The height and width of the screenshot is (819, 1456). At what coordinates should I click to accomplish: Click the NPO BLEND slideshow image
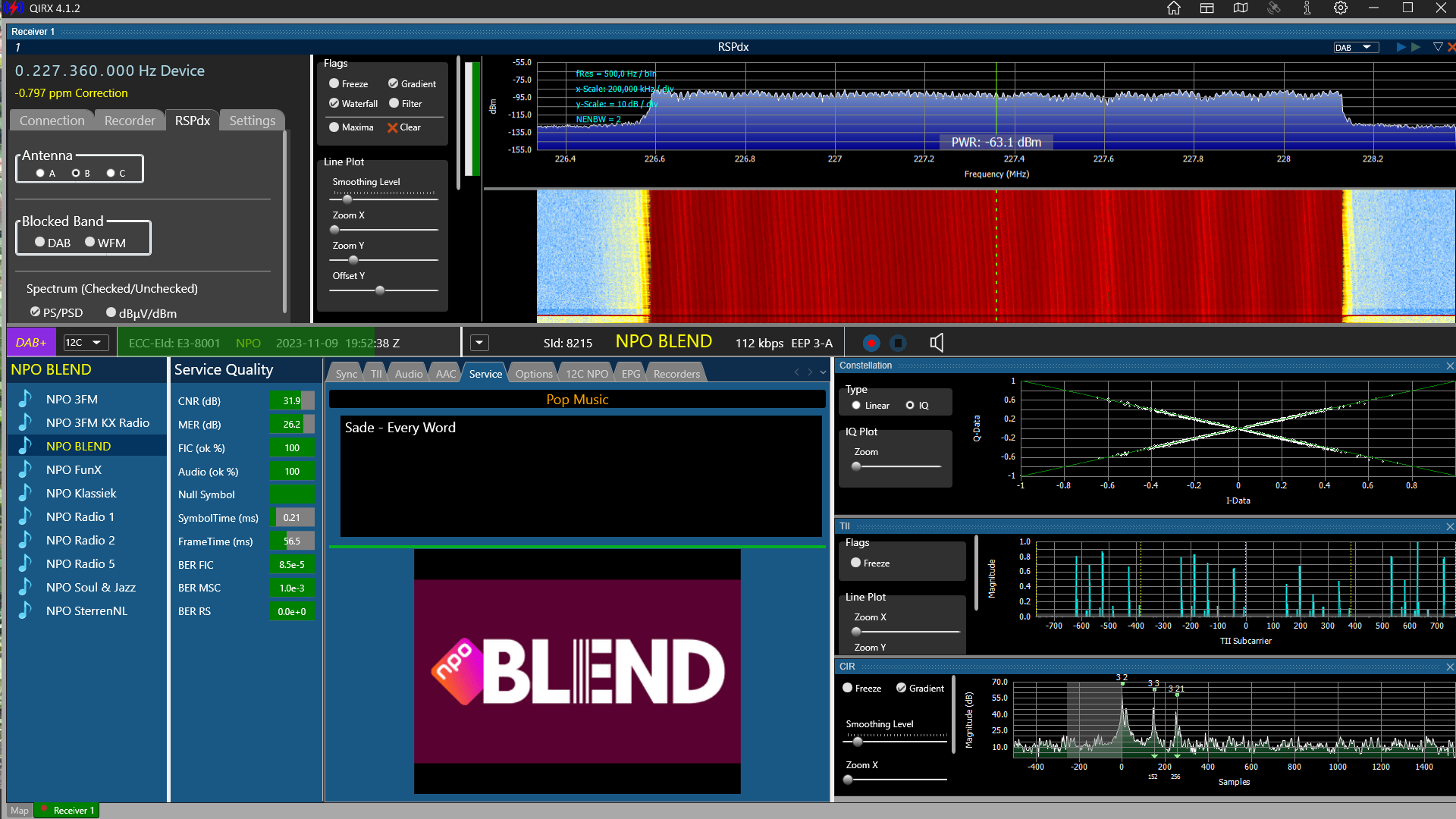[577, 671]
